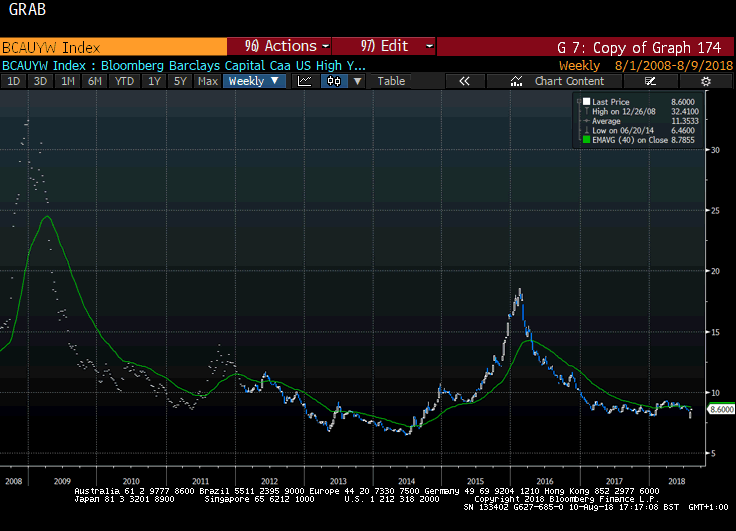This screenshot has width=736, height=531.
Task: Open the Weekly periodicity dropdown
Action: pyautogui.click(x=254, y=81)
